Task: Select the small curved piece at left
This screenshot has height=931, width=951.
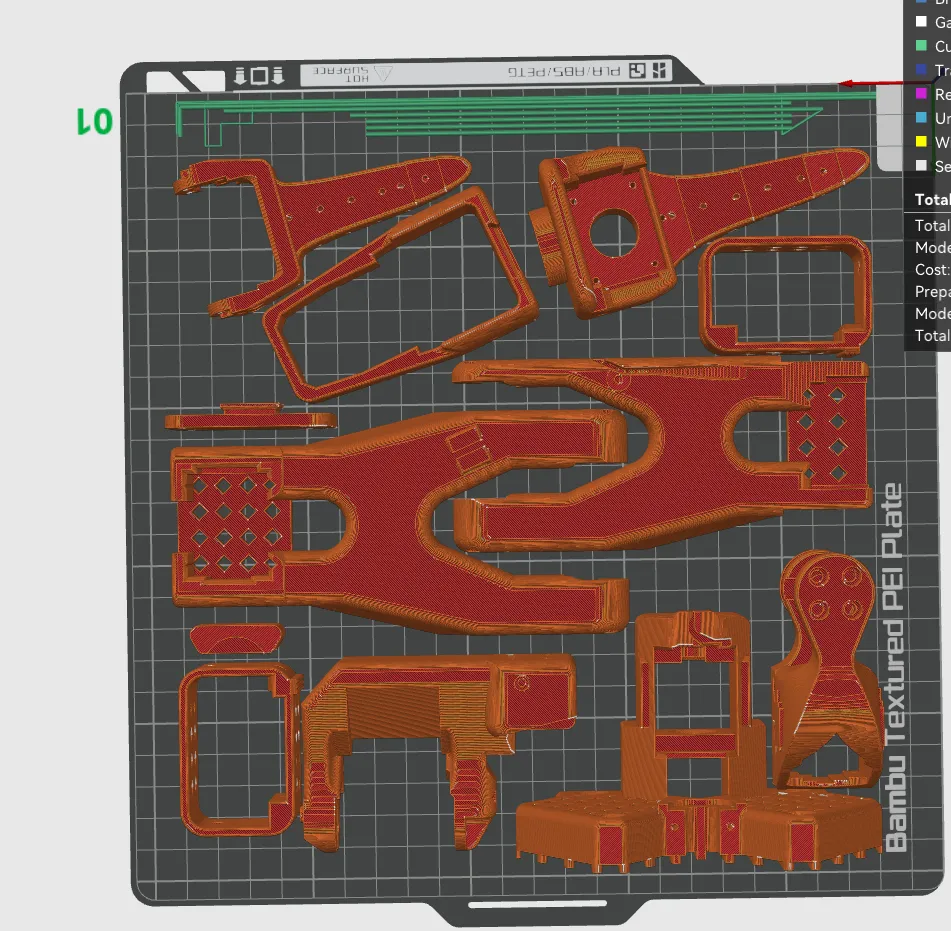Action: point(237,638)
